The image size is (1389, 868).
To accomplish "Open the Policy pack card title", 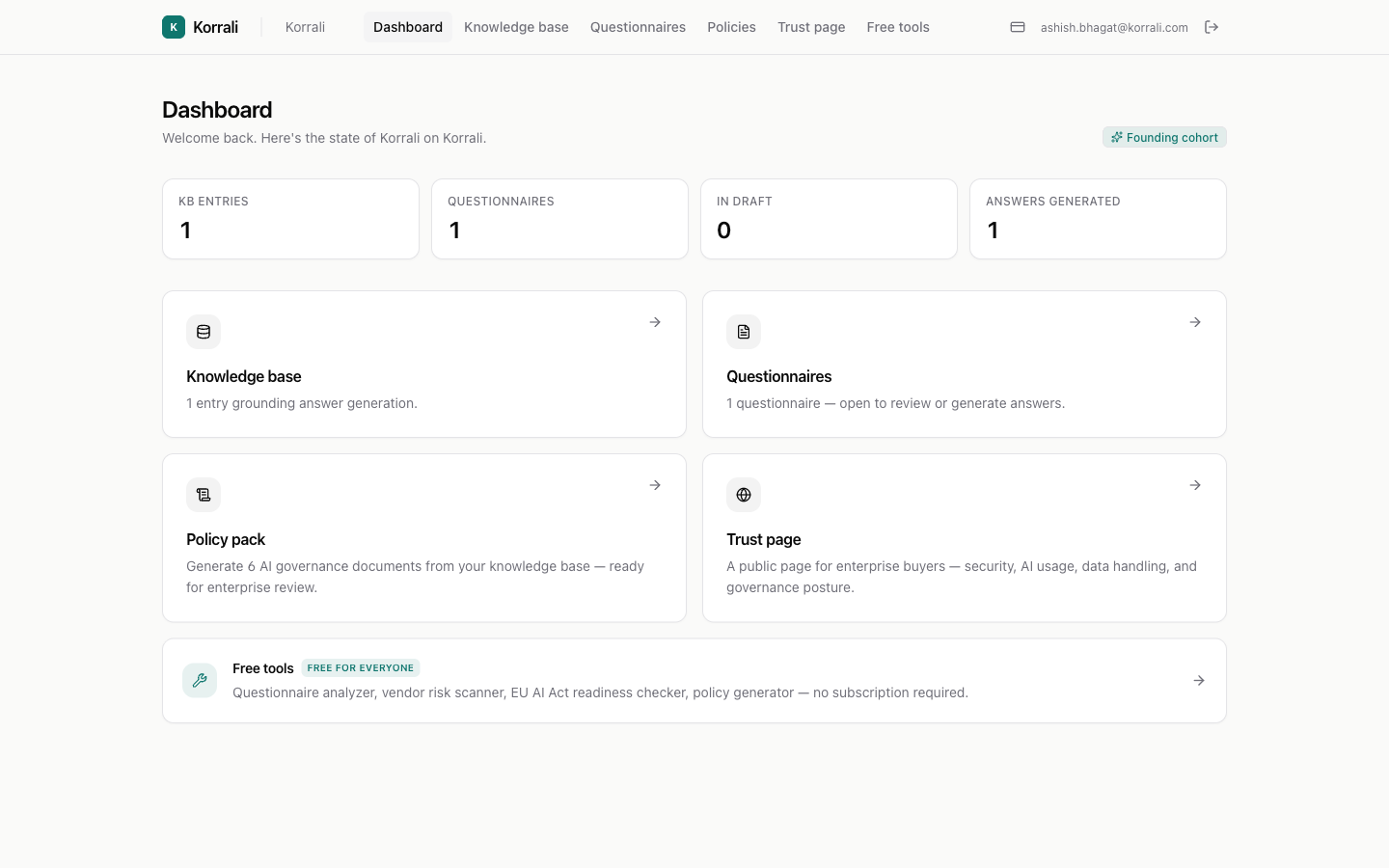I will click(226, 539).
